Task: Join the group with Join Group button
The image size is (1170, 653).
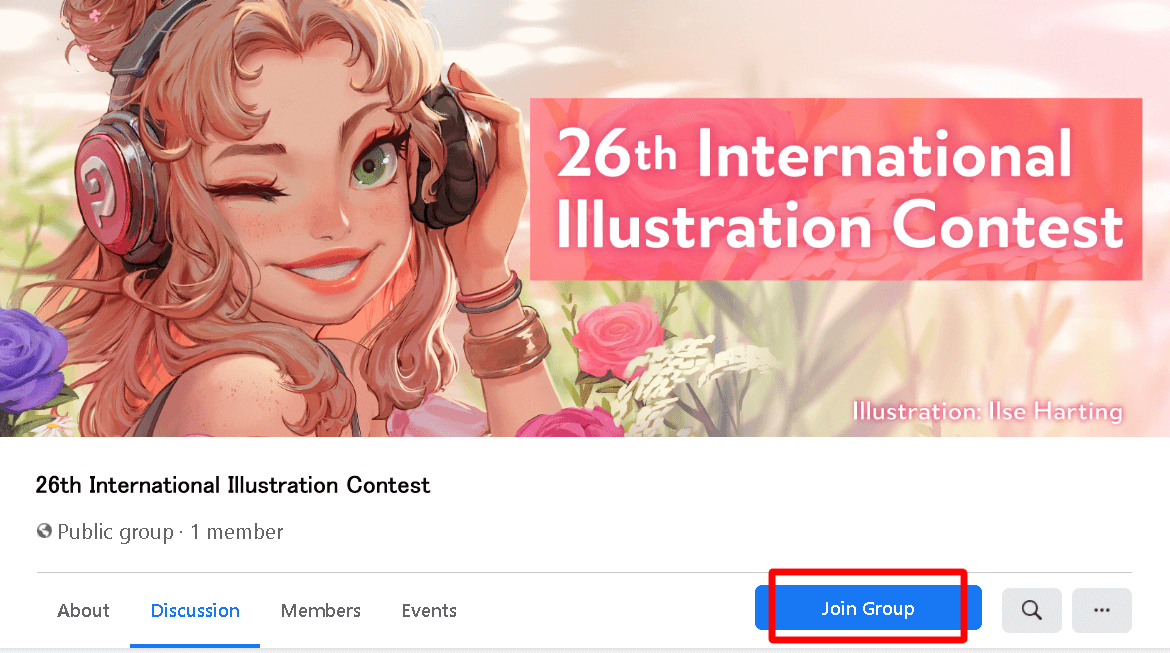Action: (x=868, y=608)
